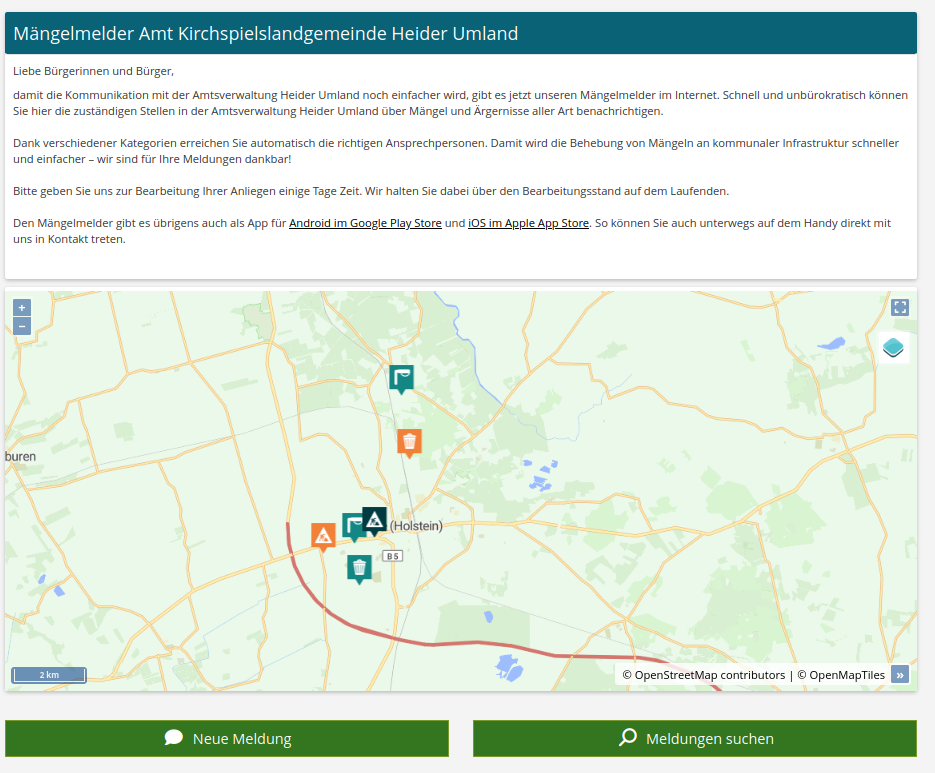Open the Android im Google Play Store link
Viewport: 935px width, 773px height.
(365, 223)
